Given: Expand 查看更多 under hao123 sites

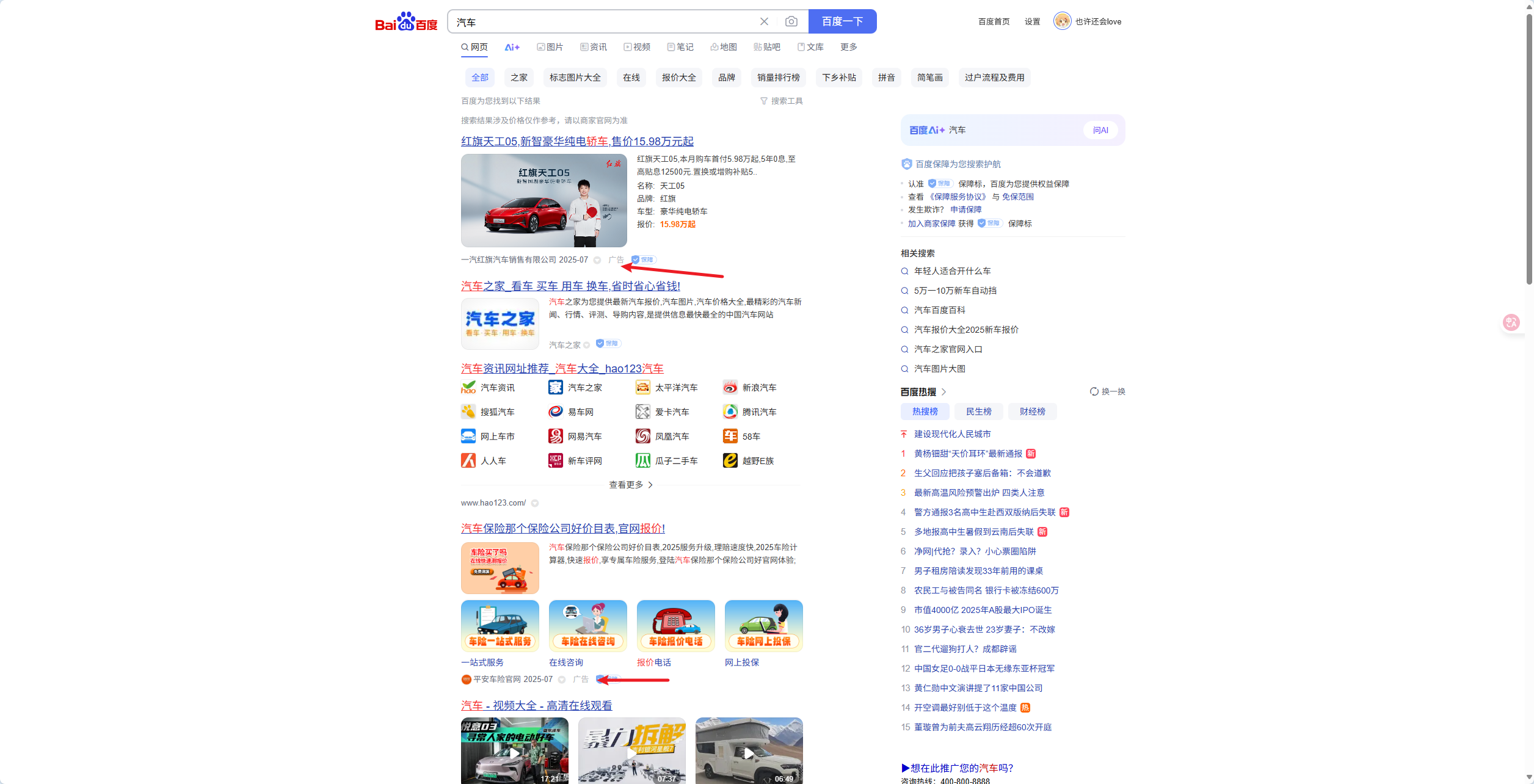Looking at the screenshot, I should click(x=630, y=485).
